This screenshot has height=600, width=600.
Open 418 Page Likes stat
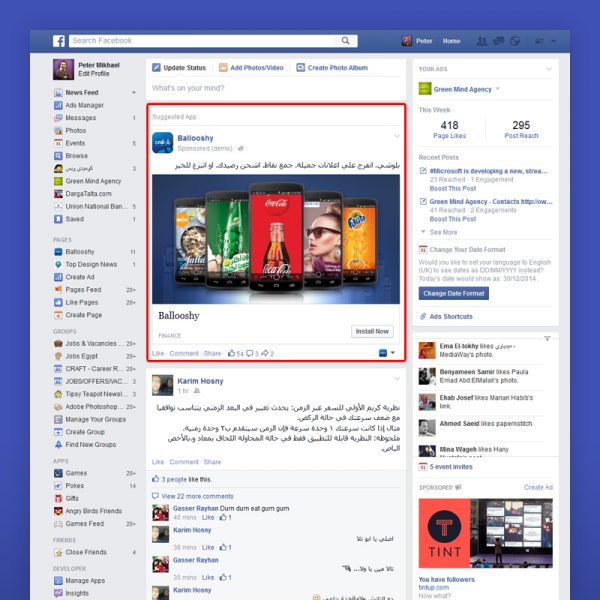pyautogui.click(x=449, y=130)
